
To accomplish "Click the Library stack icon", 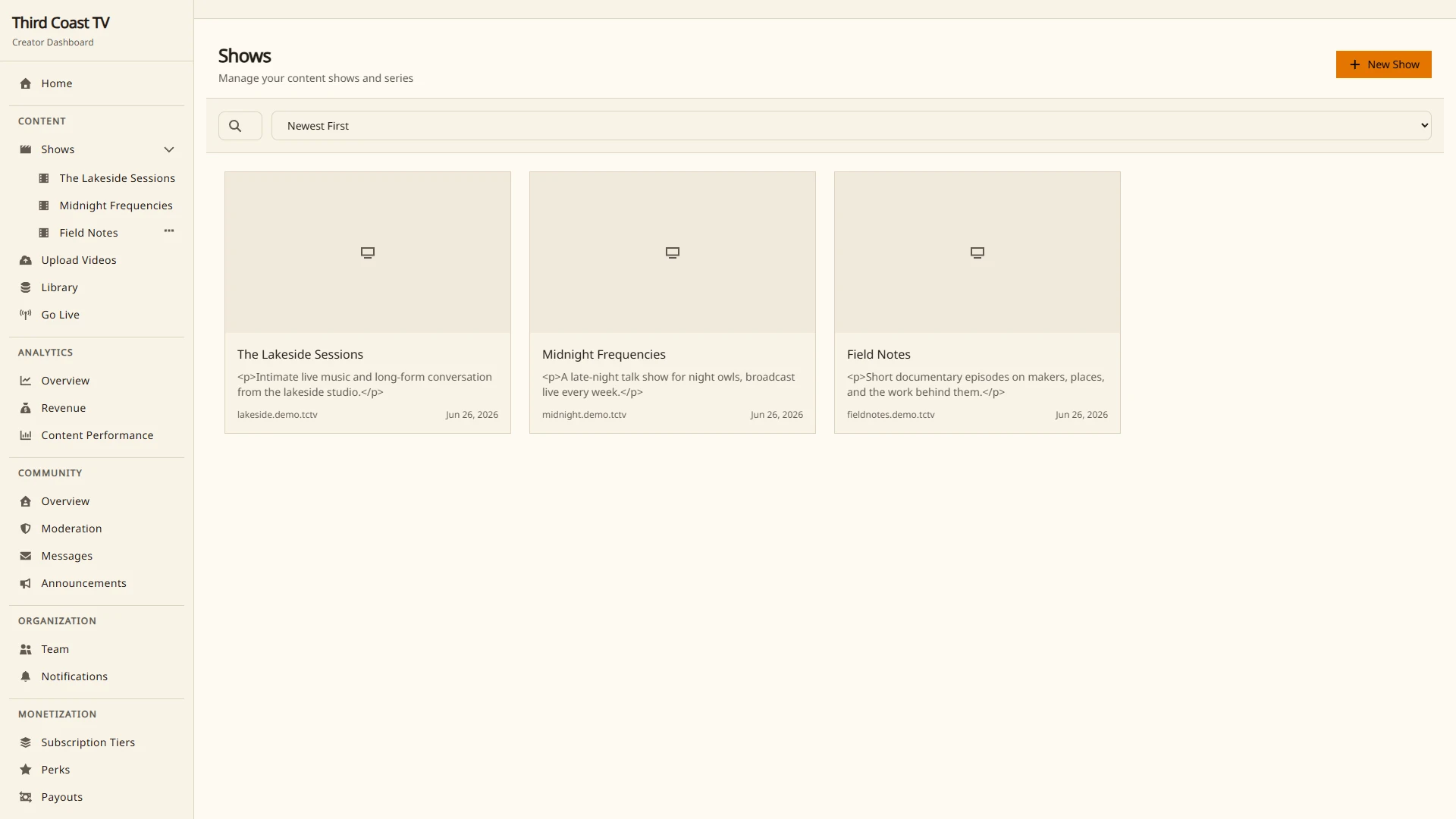I will click(x=26, y=287).
